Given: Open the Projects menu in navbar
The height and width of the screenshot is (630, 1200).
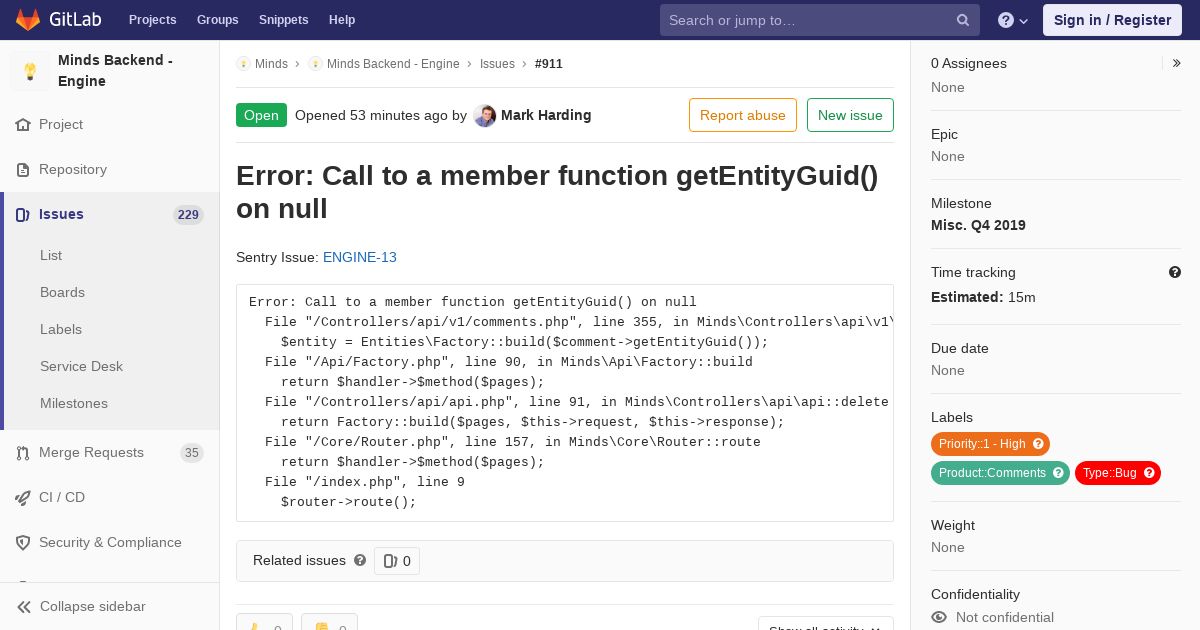Looking at the screenshot, I should click(x=152, y=20).
